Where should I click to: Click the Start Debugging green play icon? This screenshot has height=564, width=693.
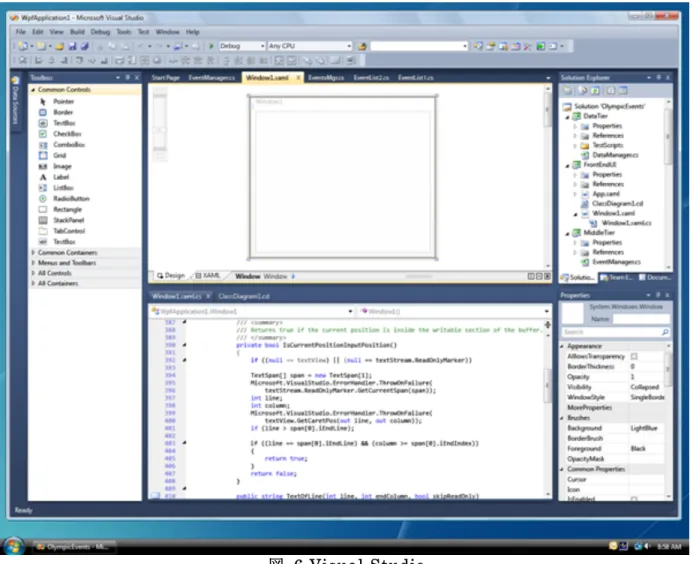pyautogui.click(x=211, y=46)
